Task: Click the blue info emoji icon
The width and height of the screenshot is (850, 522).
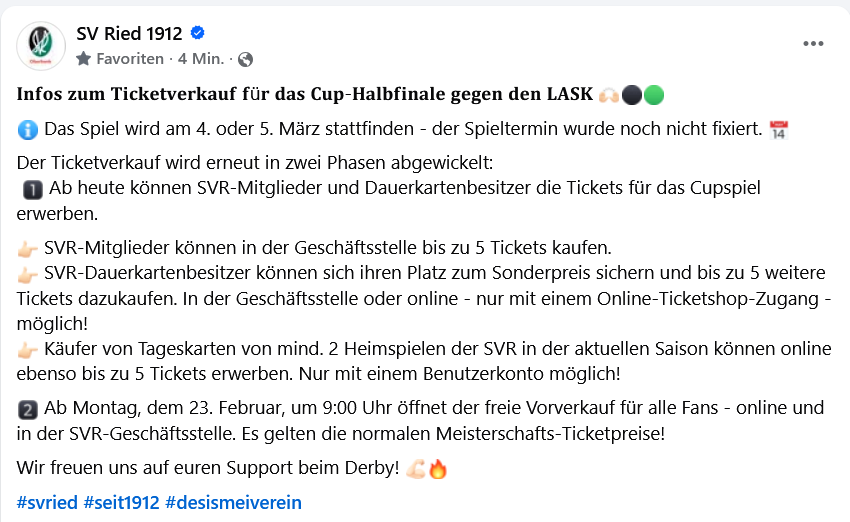Action: click(28, 130)
